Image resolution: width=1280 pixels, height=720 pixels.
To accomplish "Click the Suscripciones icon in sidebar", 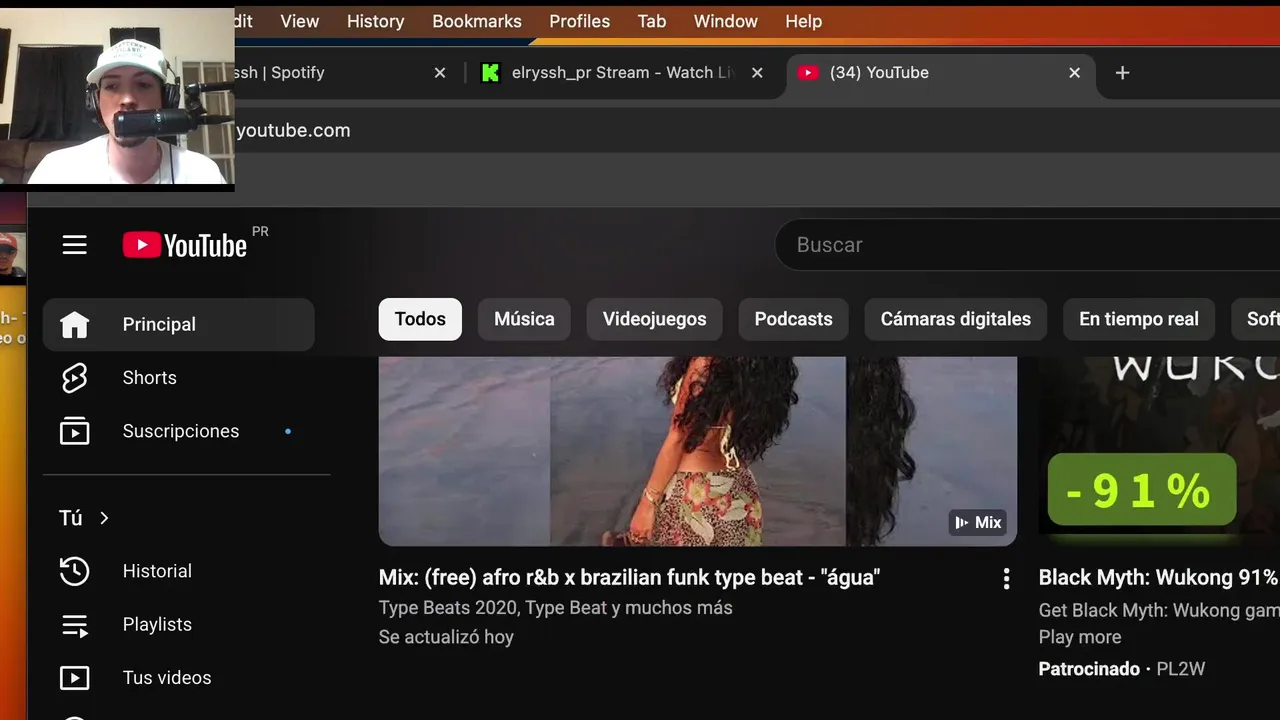I will [75, 431].
